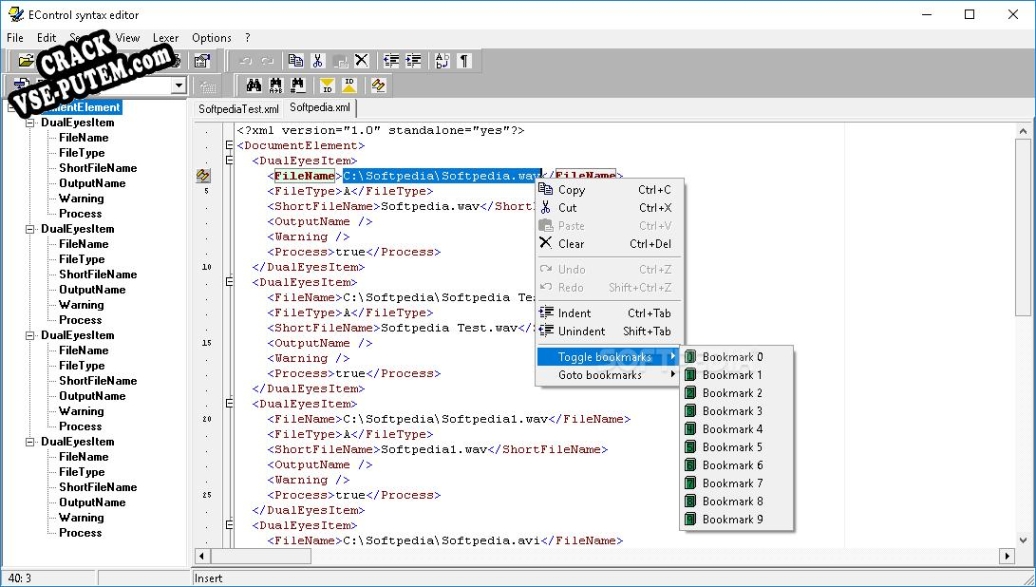Choose Unindent from the context menu

[609, 331]
